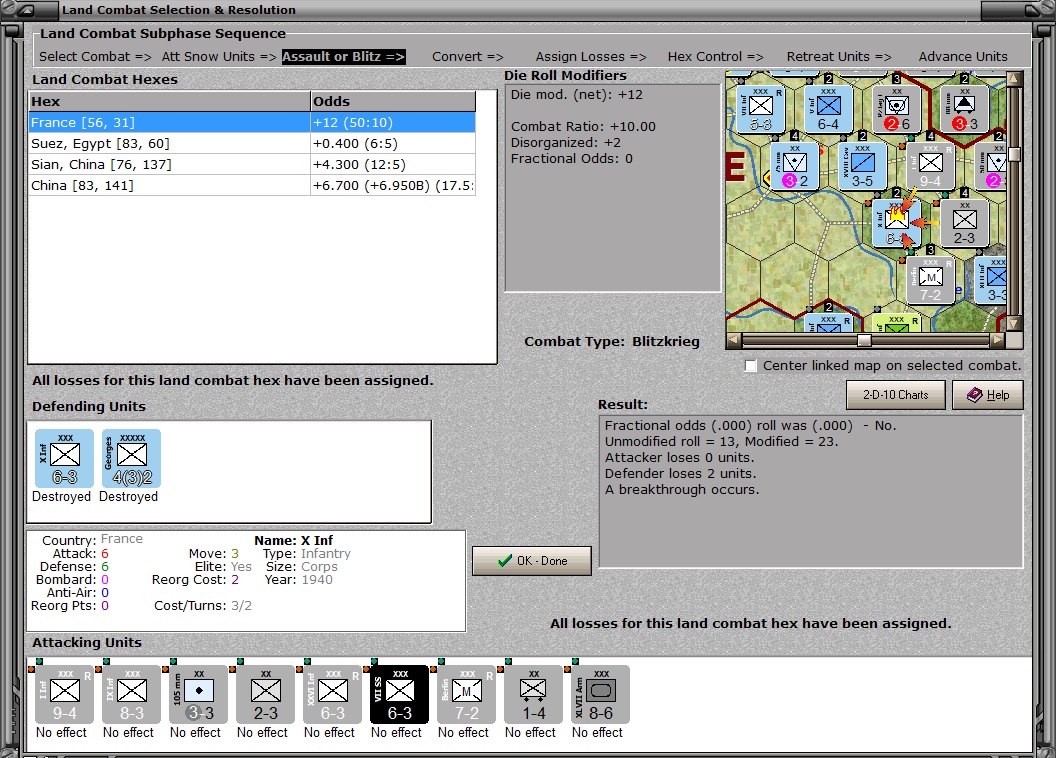Screen dimensions: 1056x758
Task: Click the +12 (50:10) odds cell
Action: point(393,123)
